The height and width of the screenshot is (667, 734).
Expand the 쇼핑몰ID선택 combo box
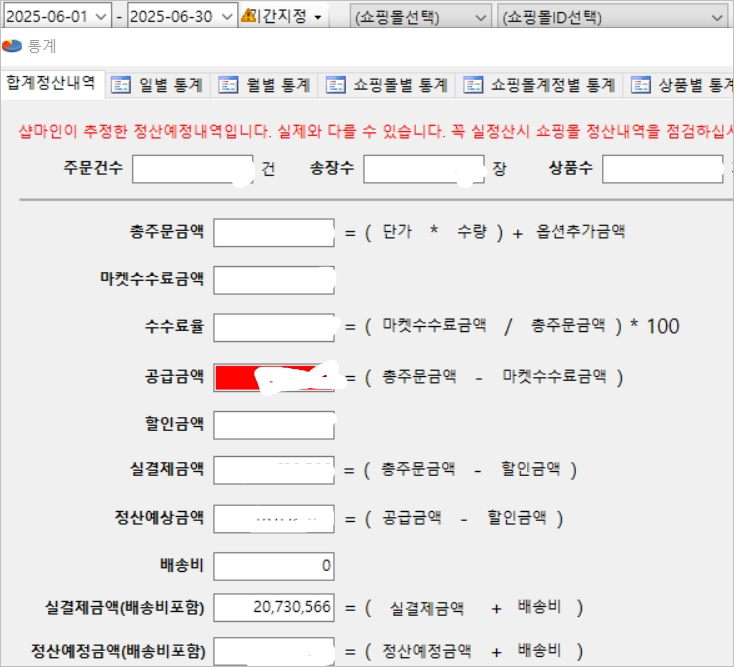[613, 17]
